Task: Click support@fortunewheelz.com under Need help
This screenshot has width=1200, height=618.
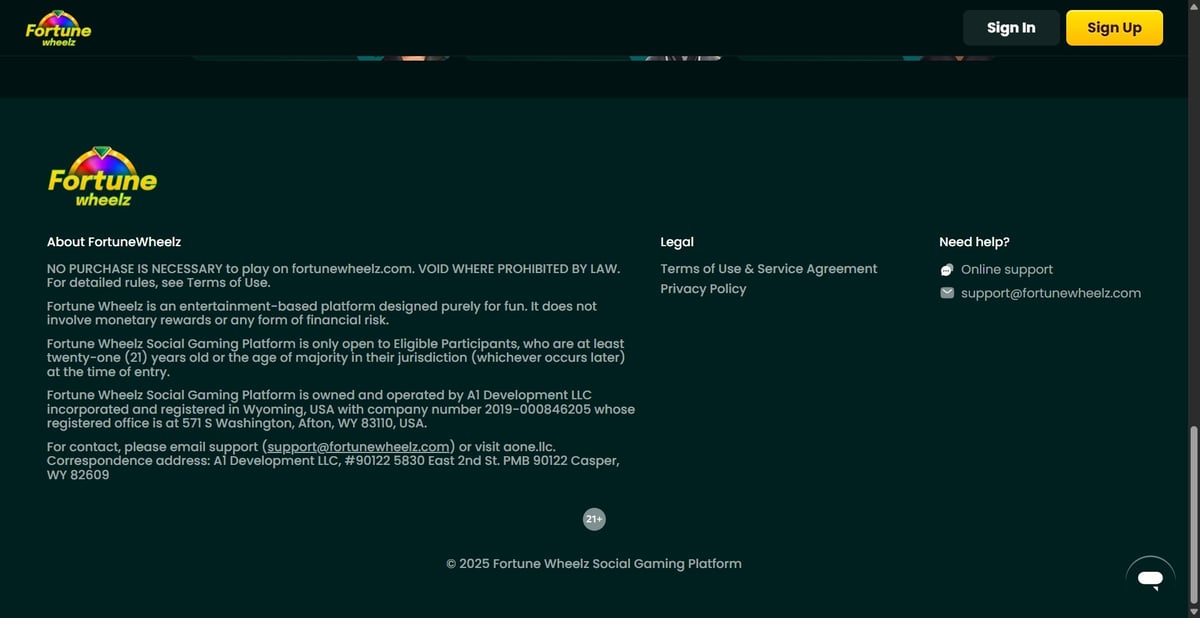Action: coord(1051,293)
